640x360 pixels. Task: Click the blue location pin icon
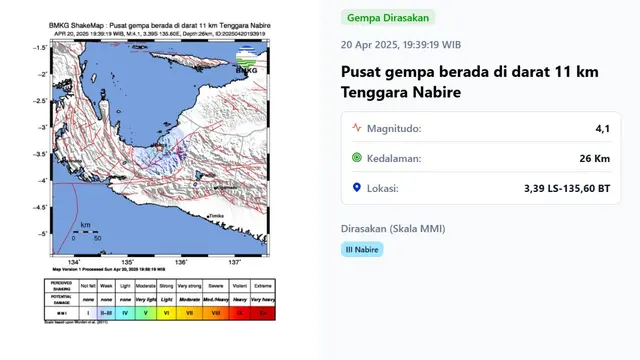coord(357,187)
